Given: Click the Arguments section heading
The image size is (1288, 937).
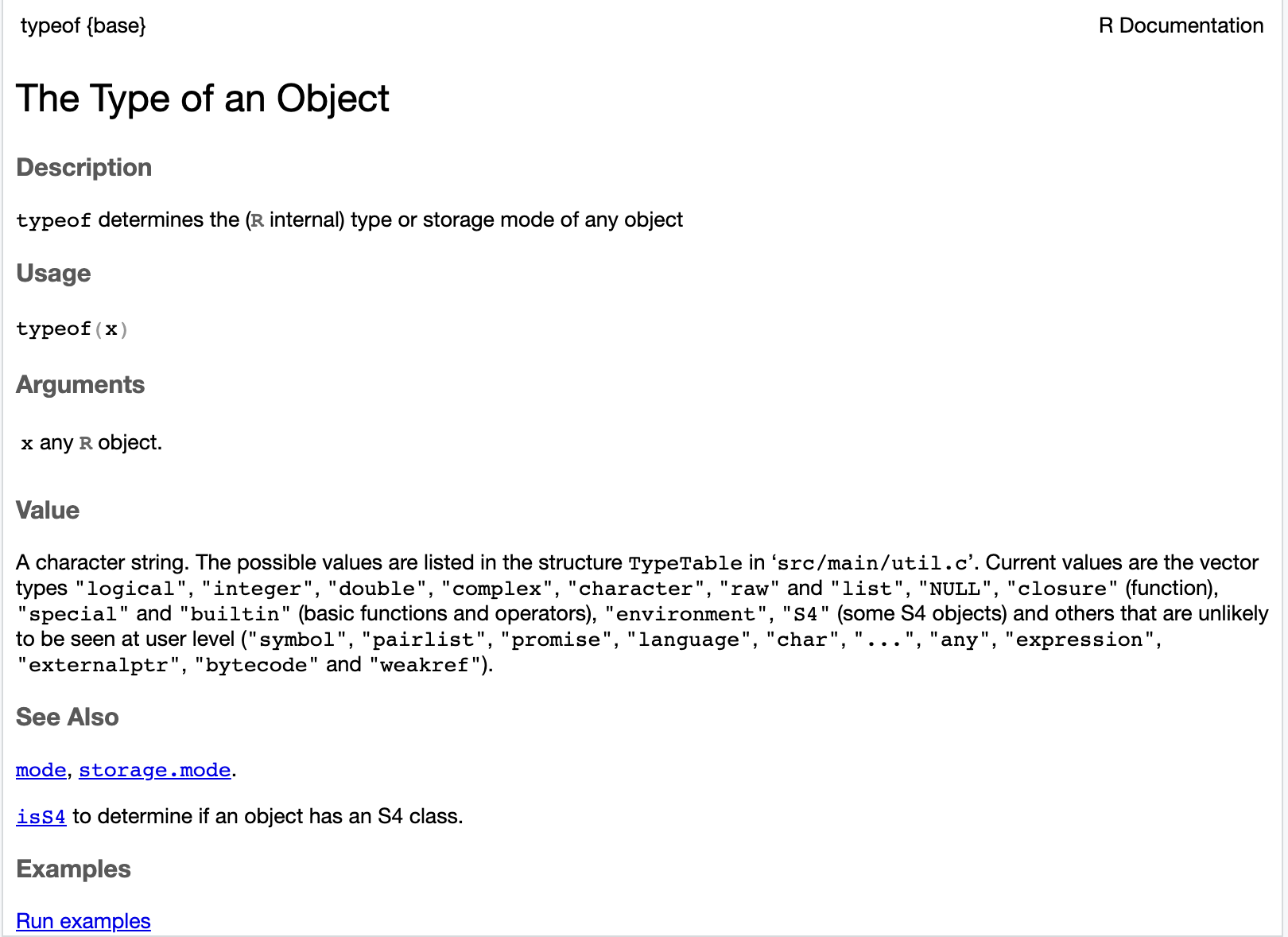Looking at the screenshot, I should pyautogui.click(x=80, y=384).
